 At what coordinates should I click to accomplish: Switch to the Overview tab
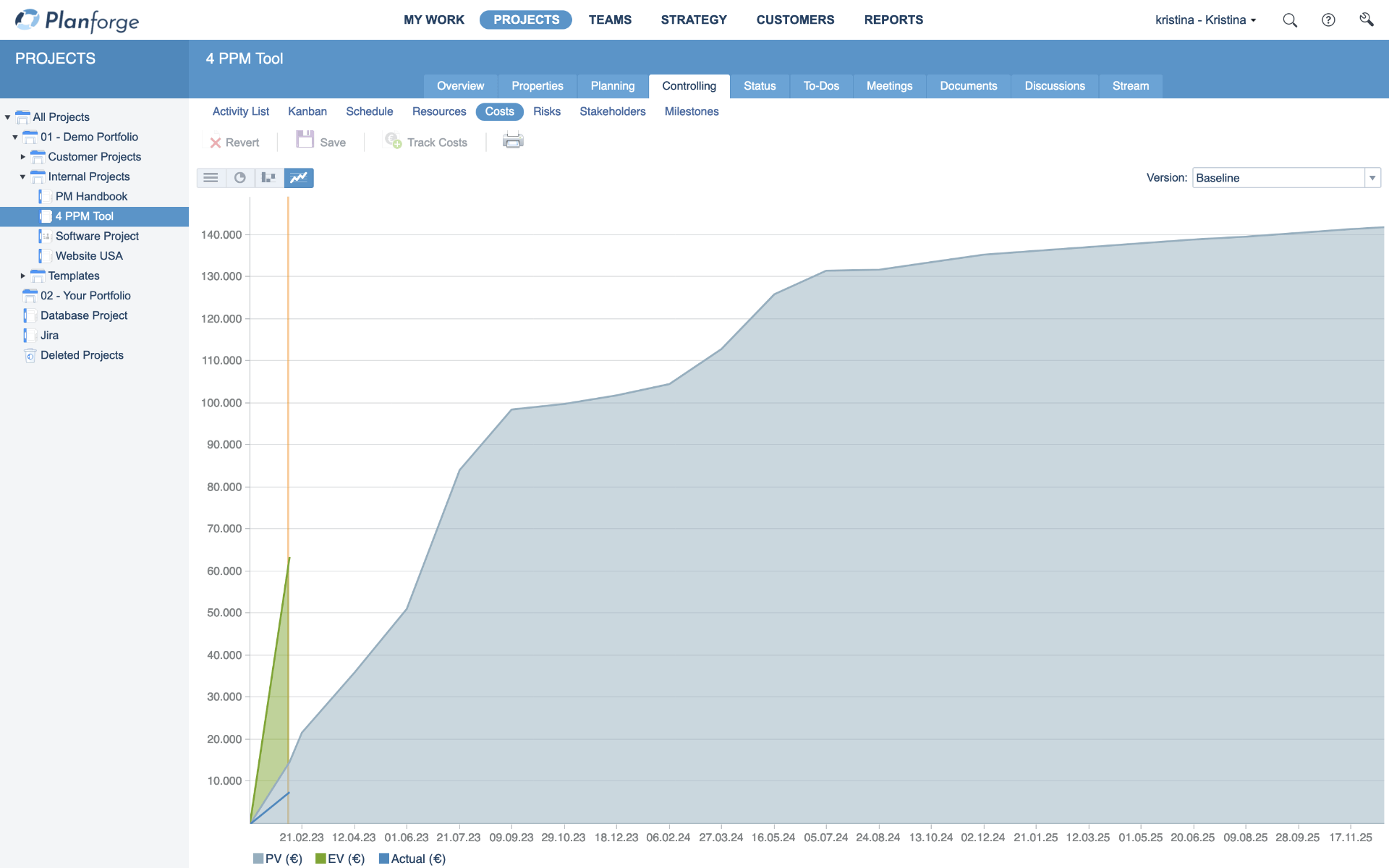tap(461, 86)
